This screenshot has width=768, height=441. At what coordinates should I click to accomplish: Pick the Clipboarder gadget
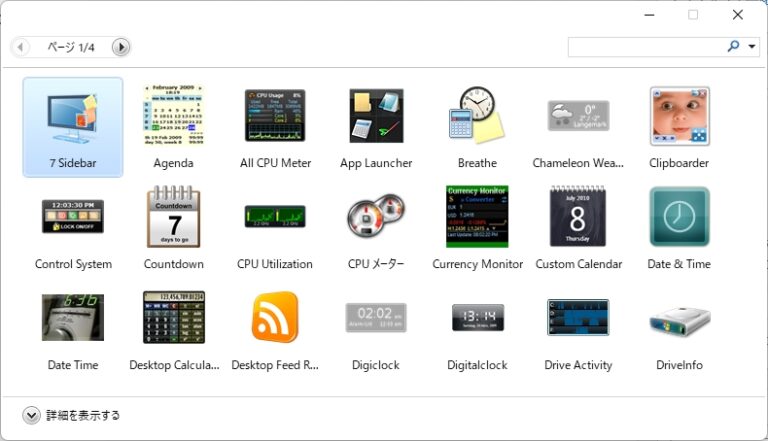tap(679, 116)
